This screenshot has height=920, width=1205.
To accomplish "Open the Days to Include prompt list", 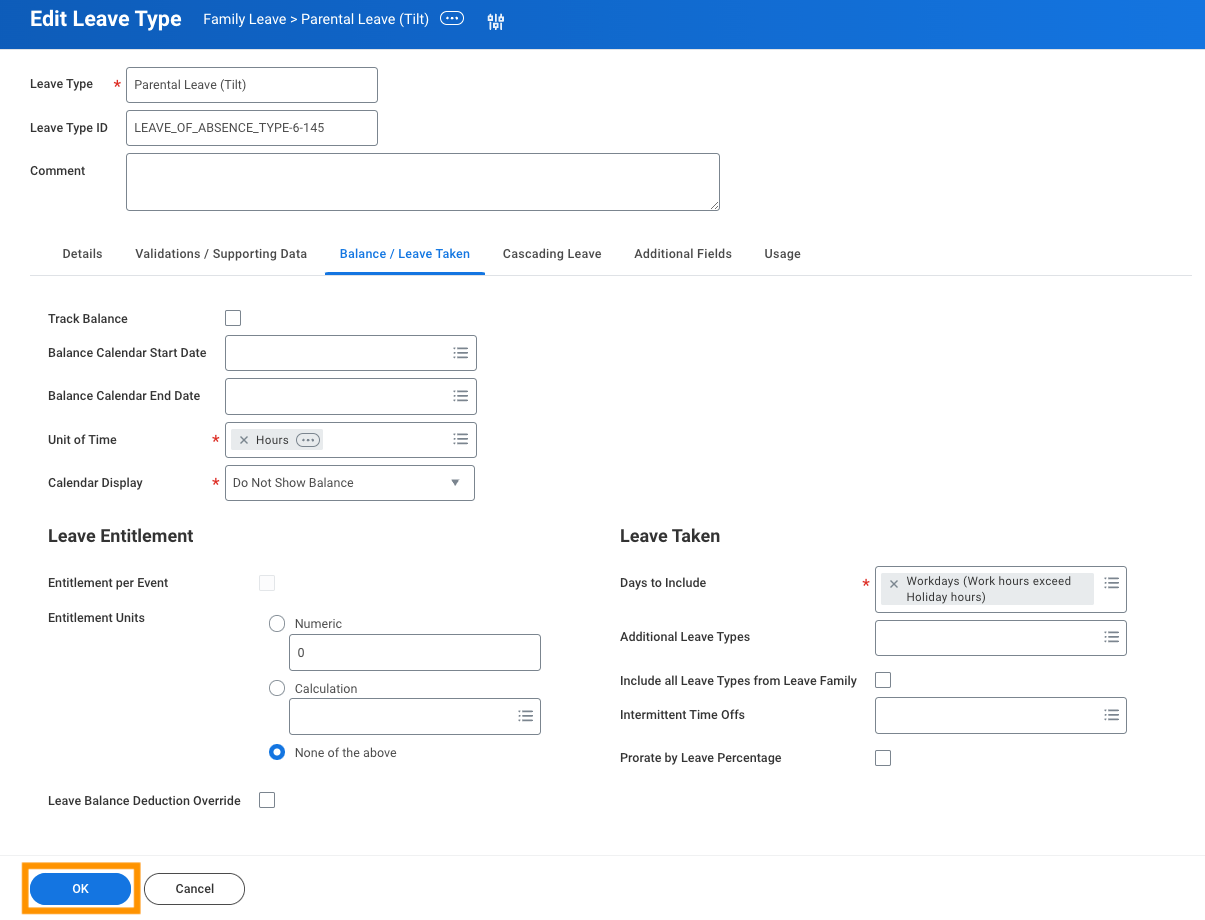I will 1111,582.
